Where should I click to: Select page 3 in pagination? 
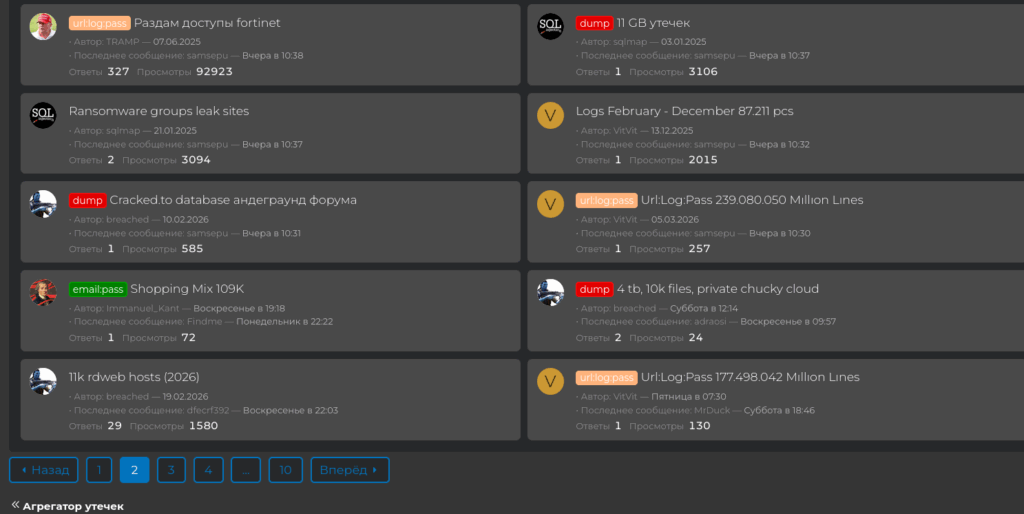tap(171, 470)
